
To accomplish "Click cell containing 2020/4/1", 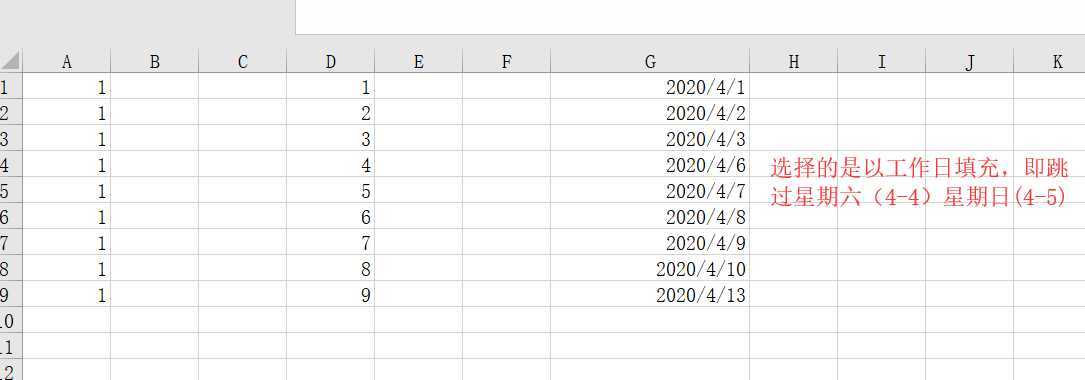I will (x=650, y=87).
